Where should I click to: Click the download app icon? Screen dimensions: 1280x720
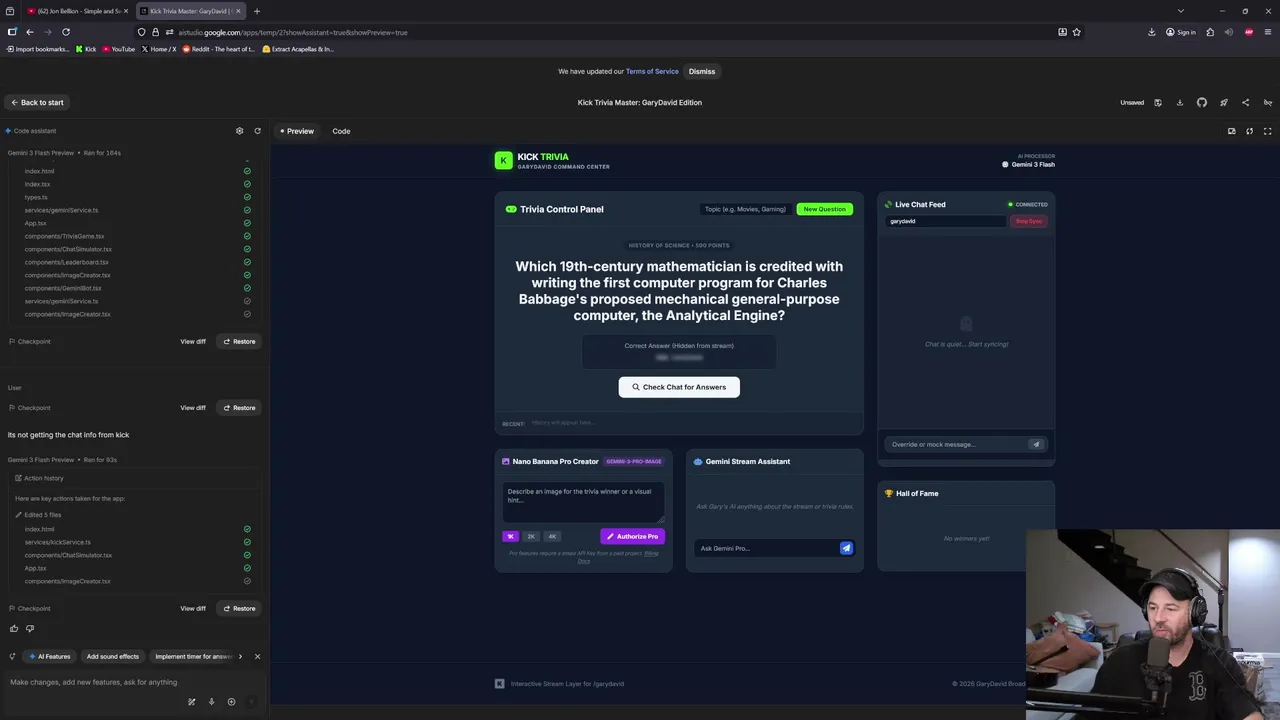(x=1180, y=102)
